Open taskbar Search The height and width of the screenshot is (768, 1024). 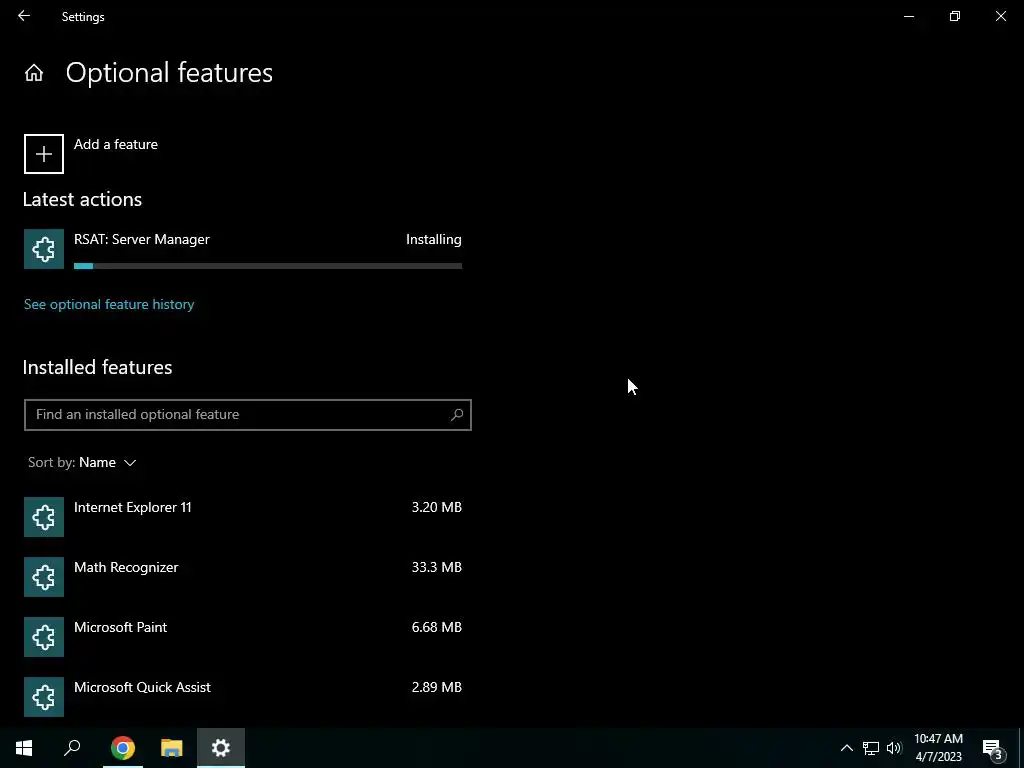pyautogui.click(x=72, y=748)
